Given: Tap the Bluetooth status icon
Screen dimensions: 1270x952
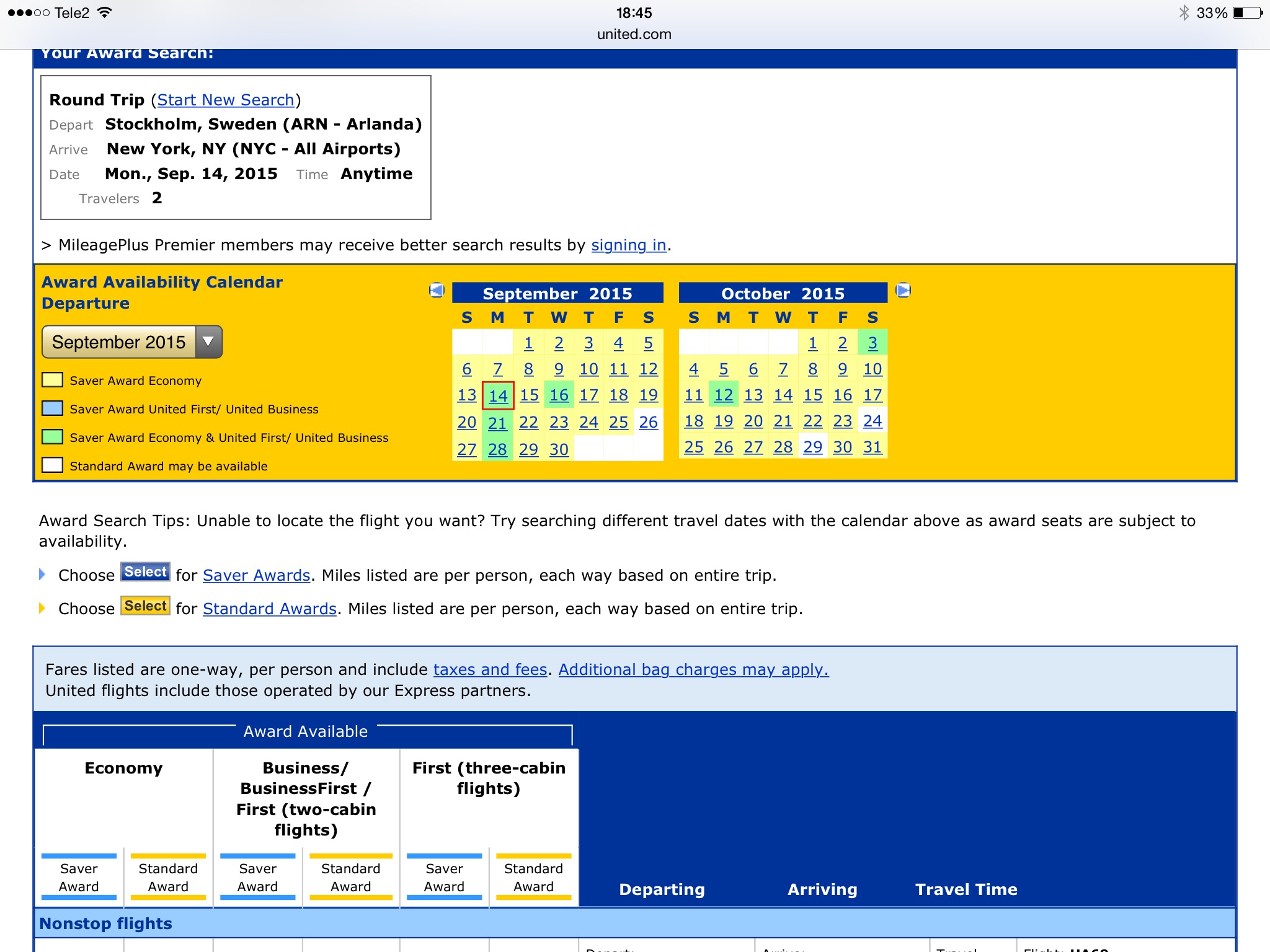Looking at the screenshot, I should 1184,12.
